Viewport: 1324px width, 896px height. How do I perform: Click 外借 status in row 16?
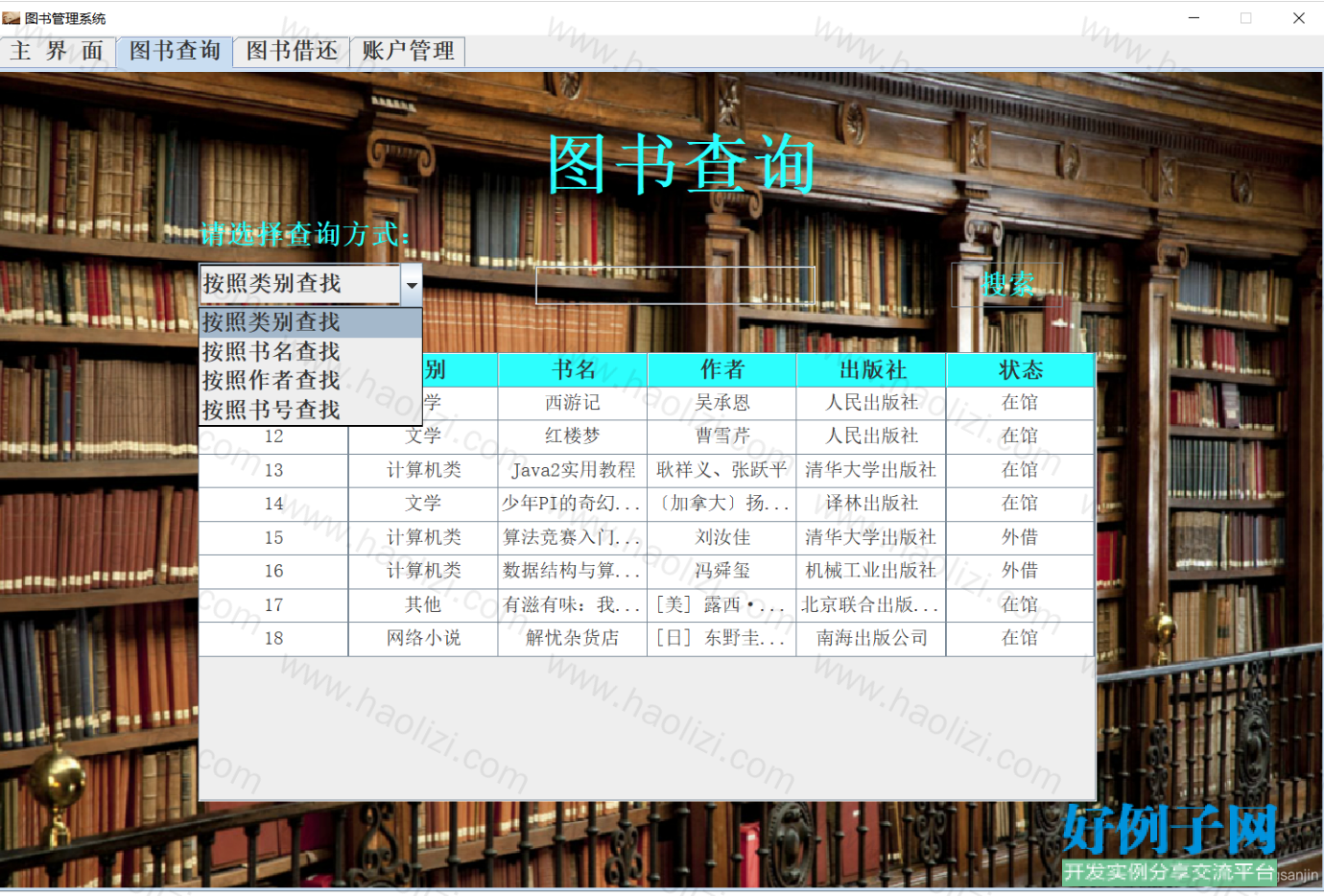pyautogui.click(x=1020, y=571)
